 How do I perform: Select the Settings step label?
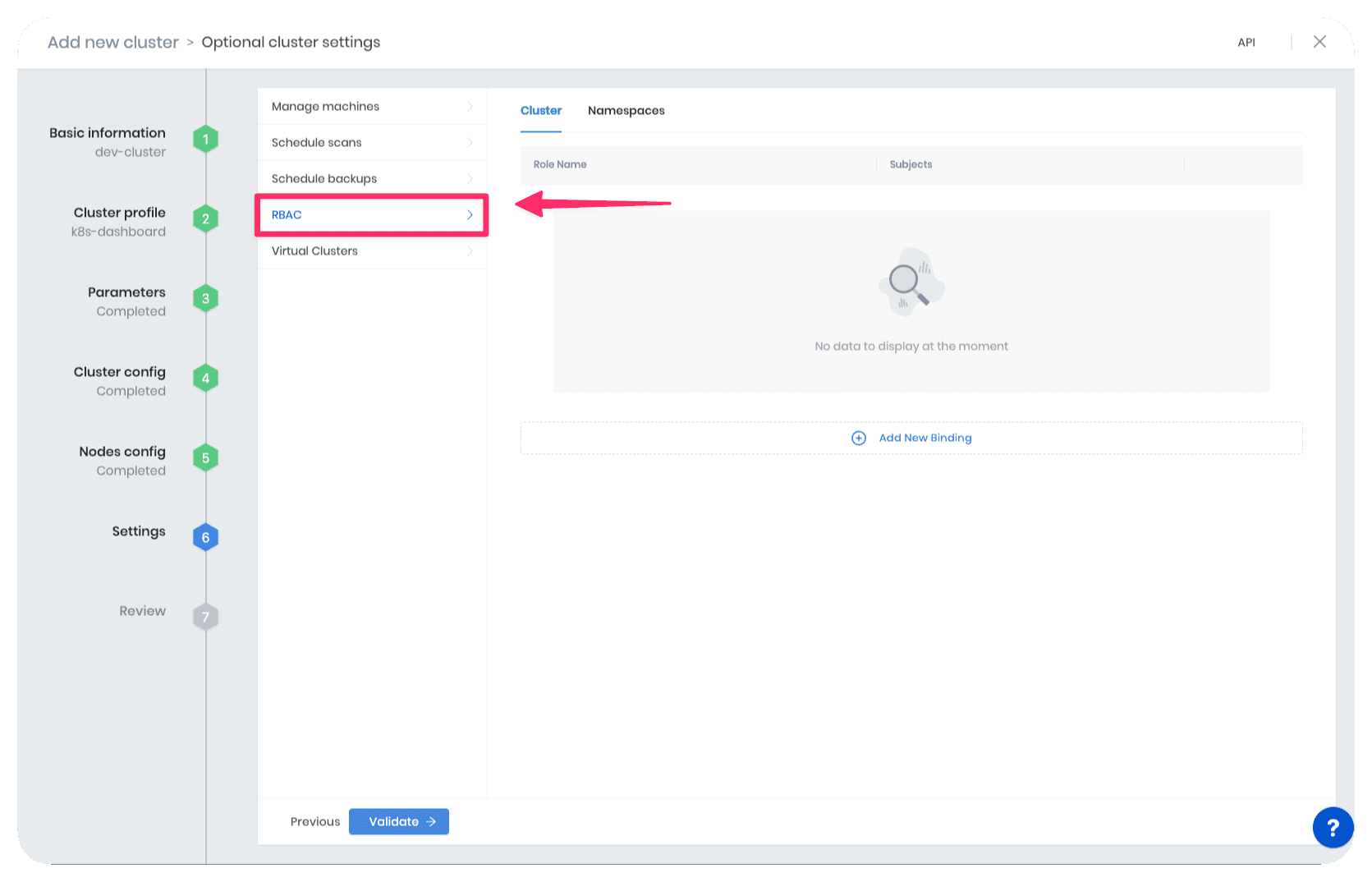[139, 531]
